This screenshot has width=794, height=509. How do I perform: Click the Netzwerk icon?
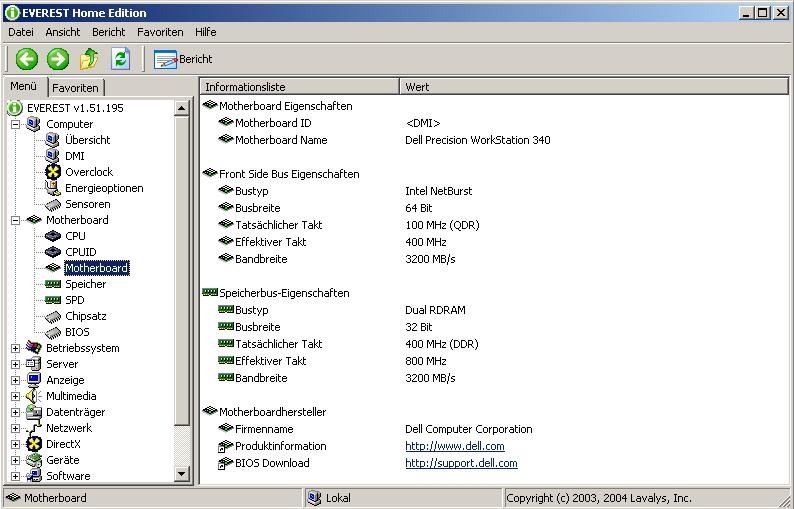33,428
